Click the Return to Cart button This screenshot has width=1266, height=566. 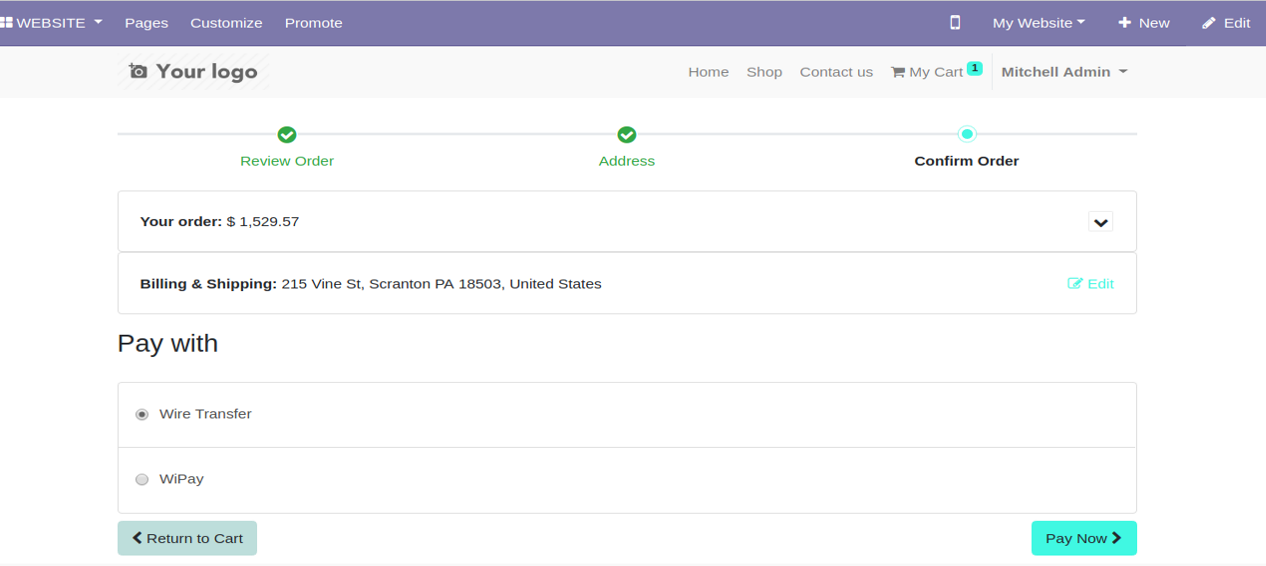tap(187, 538)
